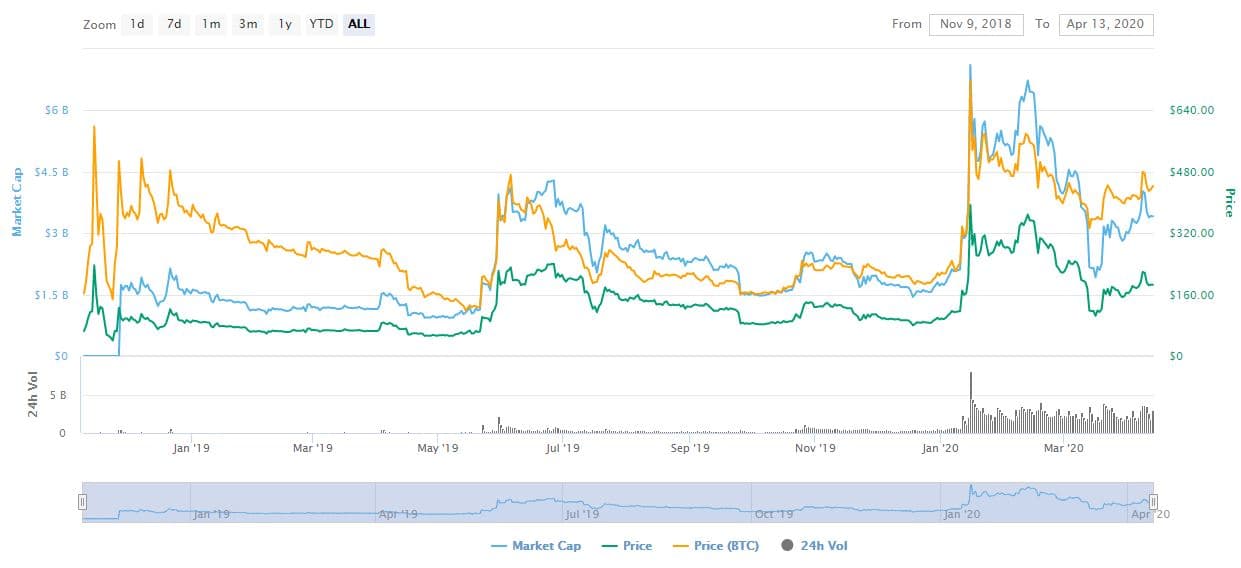Click the Nov '19 x-axis label

click(x=815, y=448)
